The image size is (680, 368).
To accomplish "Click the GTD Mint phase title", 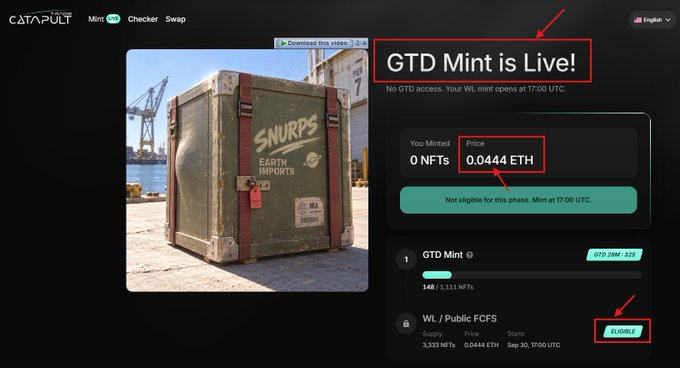I will pyautogui.click(x=442, y=255).
